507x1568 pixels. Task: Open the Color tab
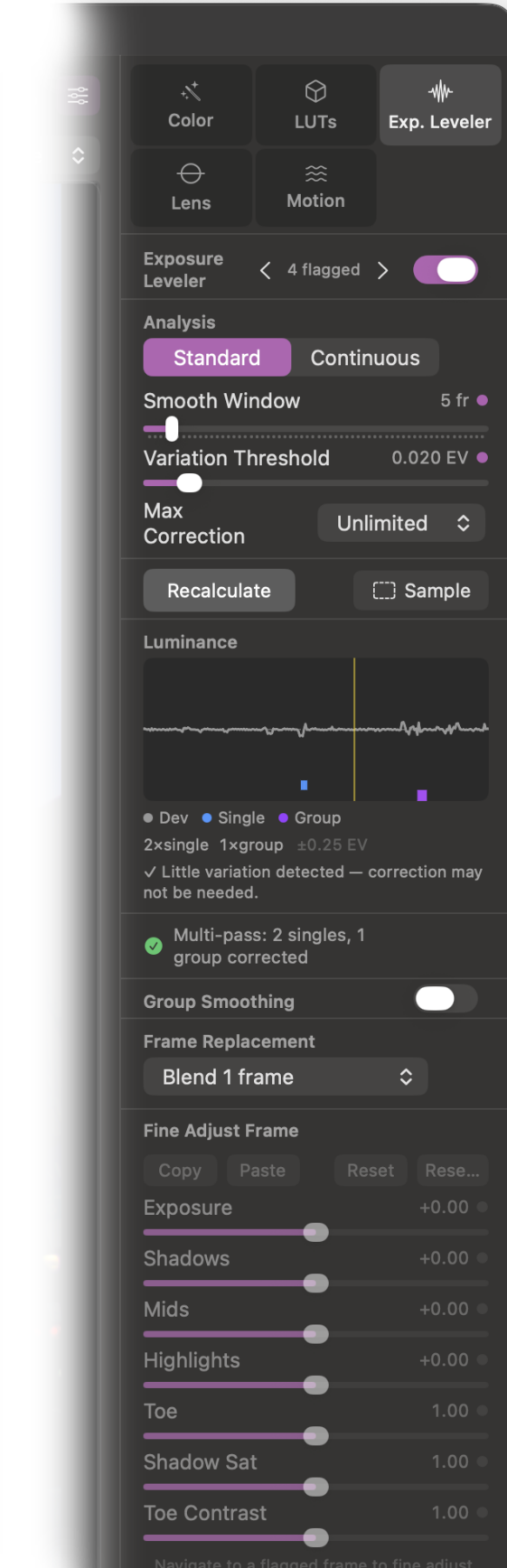click(x=191, y=105)
